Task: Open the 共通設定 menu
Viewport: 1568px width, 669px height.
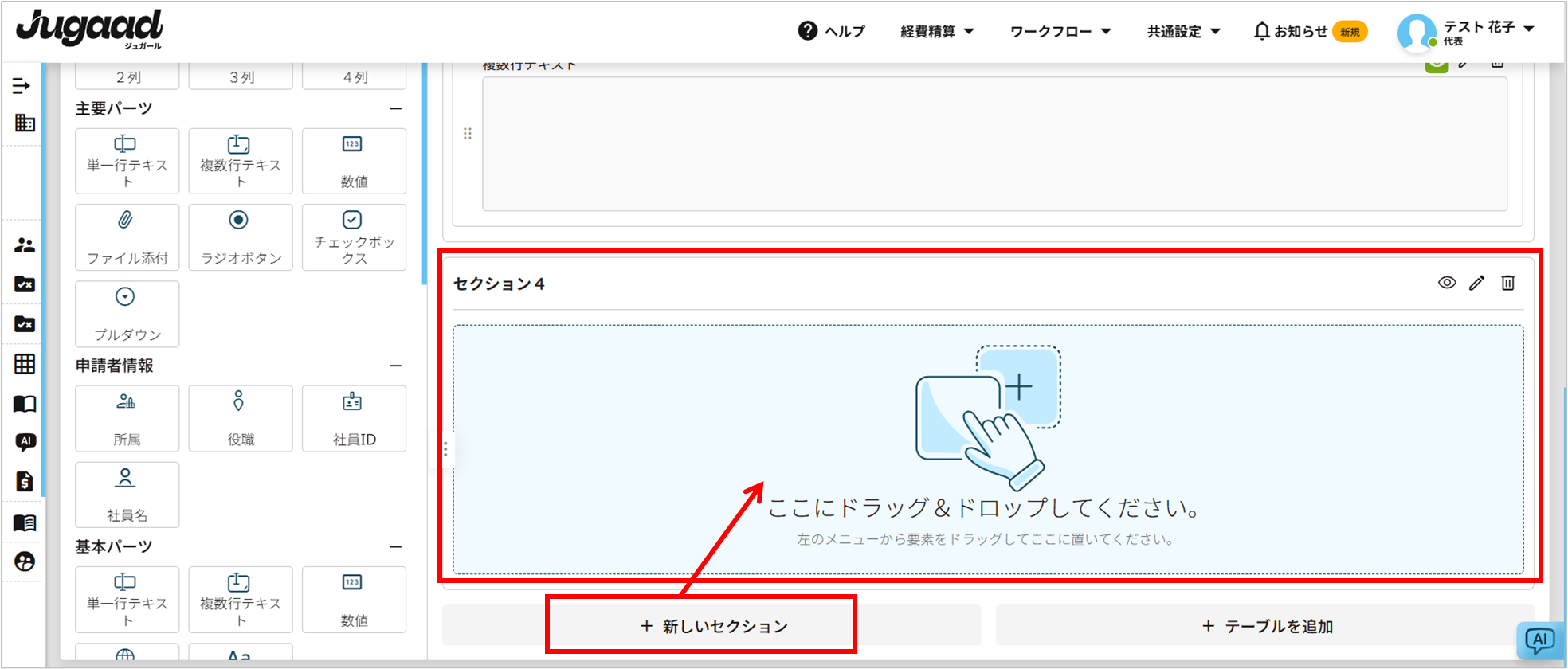Action: (x=1183, y=31)
